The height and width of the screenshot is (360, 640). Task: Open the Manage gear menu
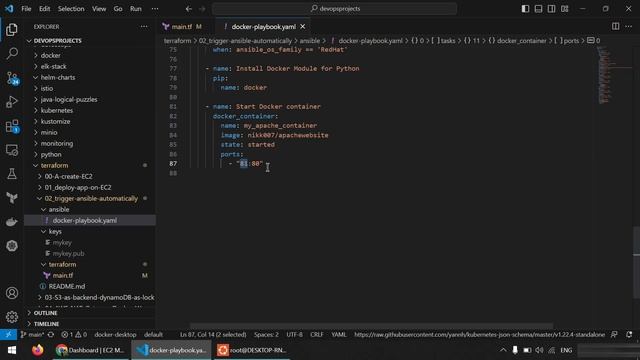coord(12,317)
